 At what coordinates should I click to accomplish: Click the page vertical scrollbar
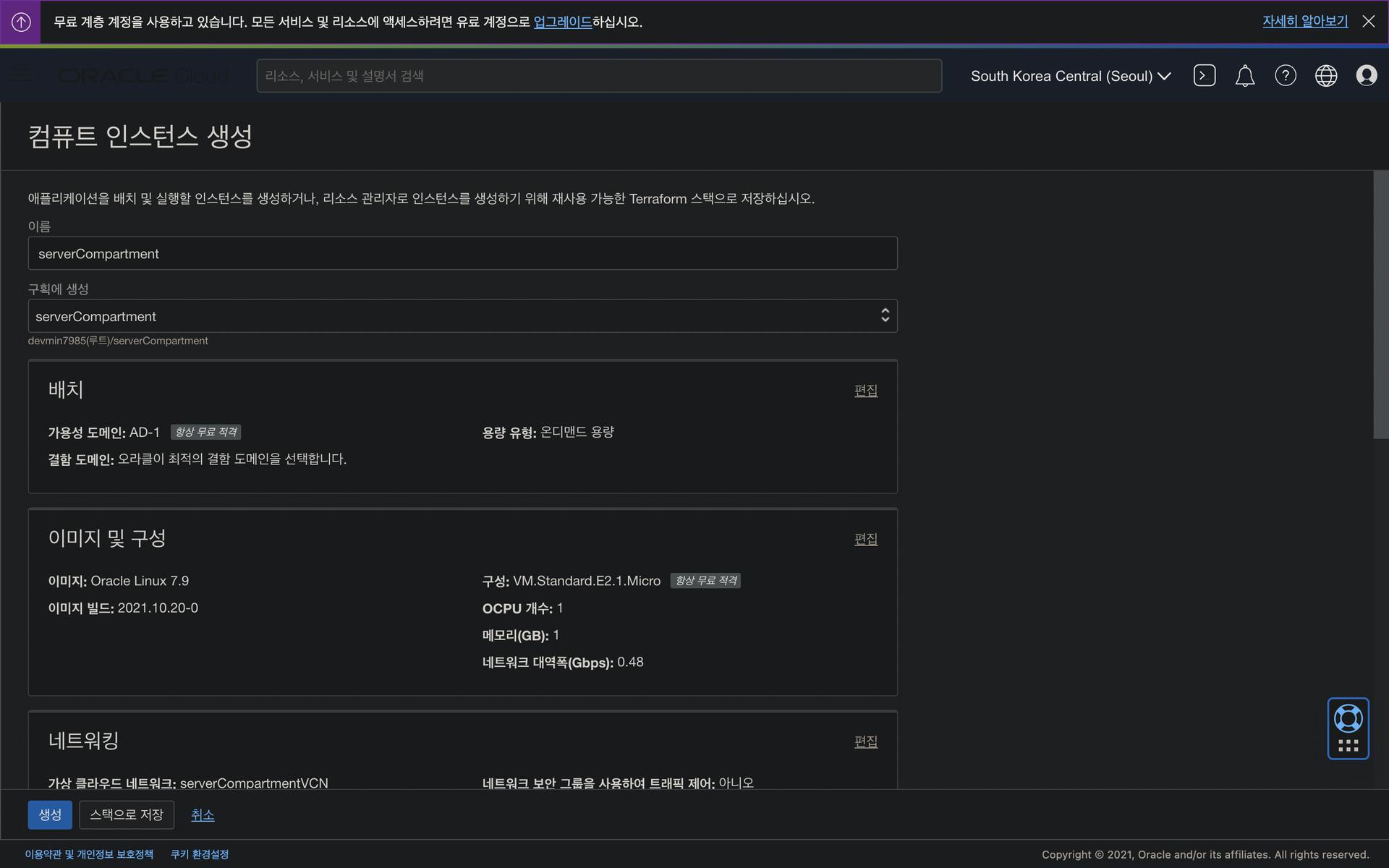(1380, 304)
